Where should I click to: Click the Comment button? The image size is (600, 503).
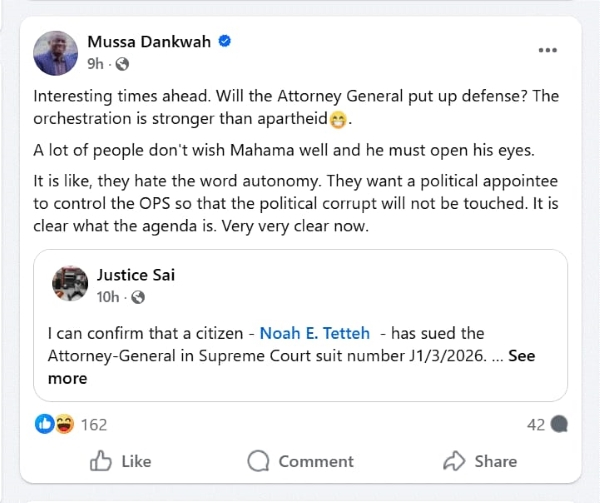pyautogui.click(x=300, y=461)
